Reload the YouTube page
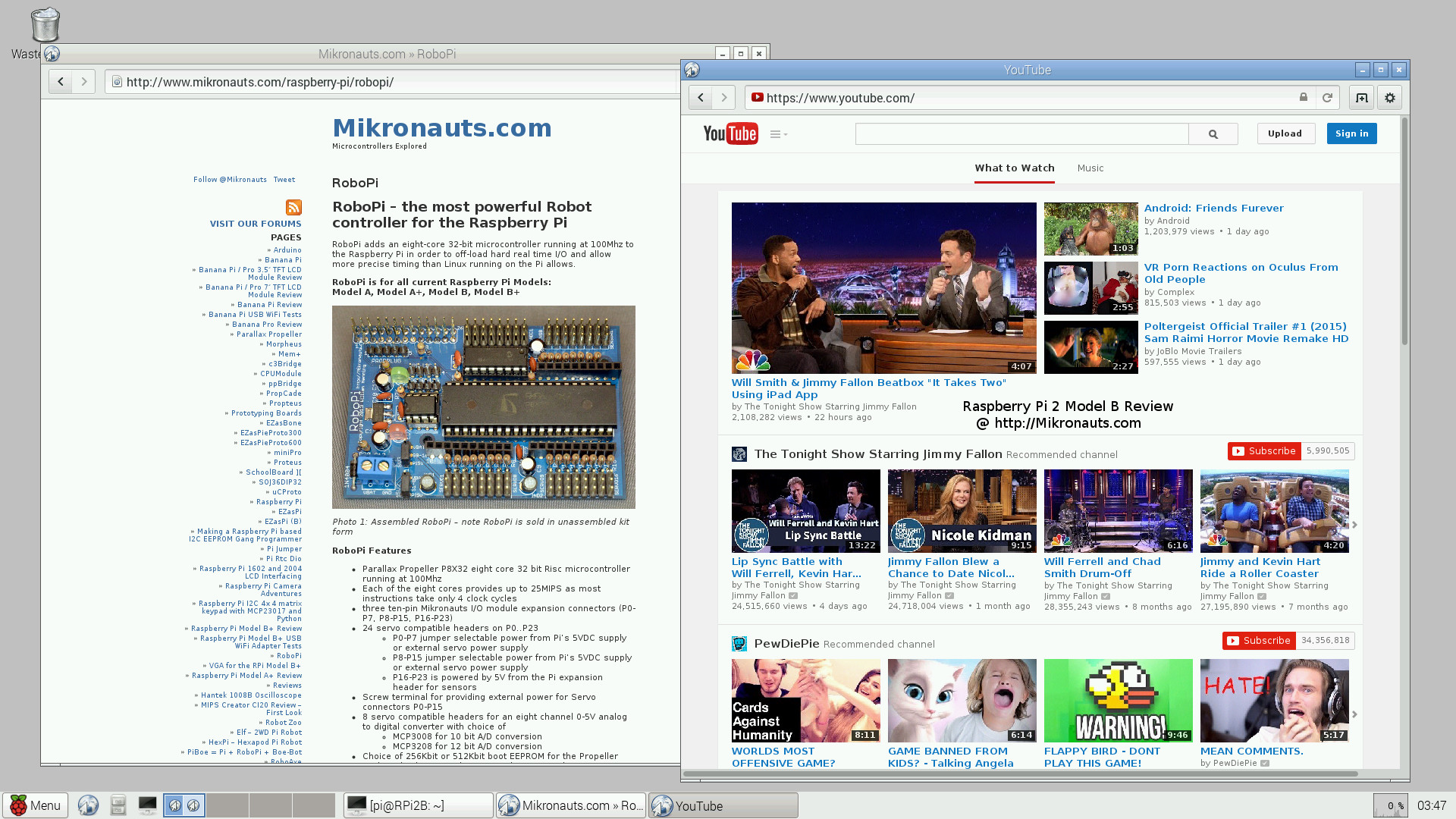The height and width of the screenshot is (819, 1456). pyautogui.click(x=1327, y=98)
